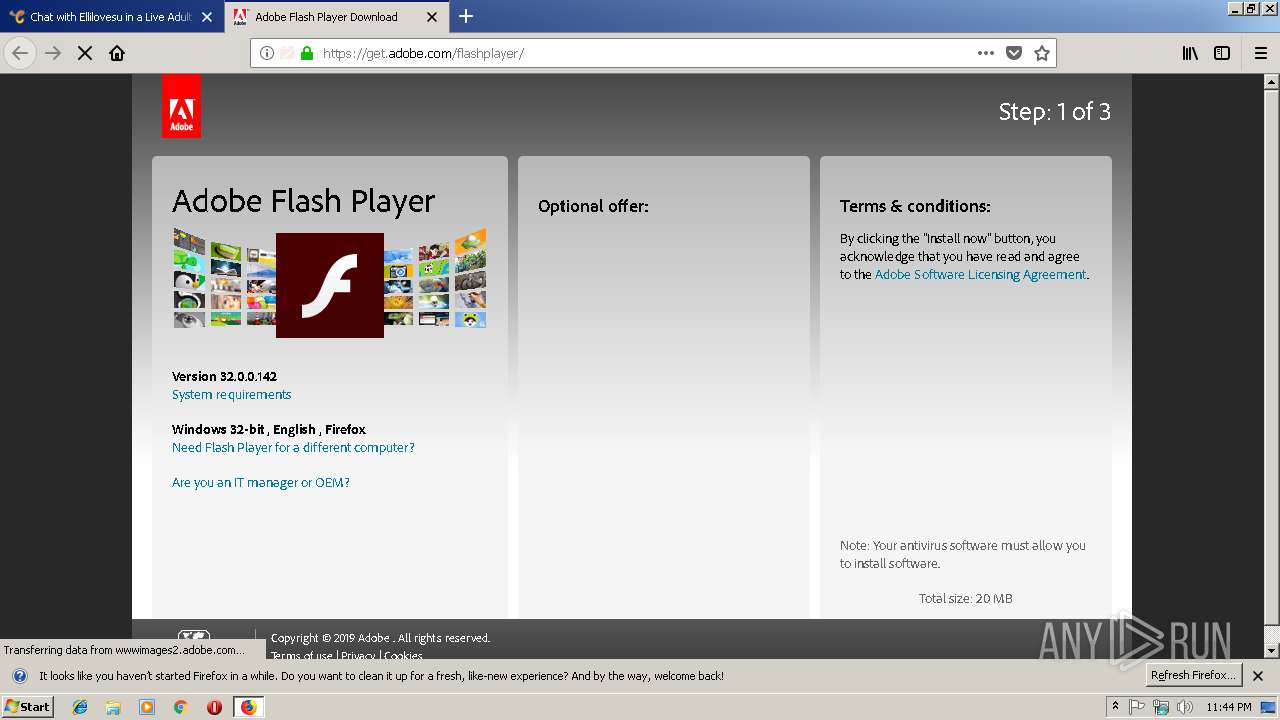Image resolution: width=1280 pixels, height=720 pixels.
Task: Open the Firefox hamburger menu
Action: tap(1261, 53)
